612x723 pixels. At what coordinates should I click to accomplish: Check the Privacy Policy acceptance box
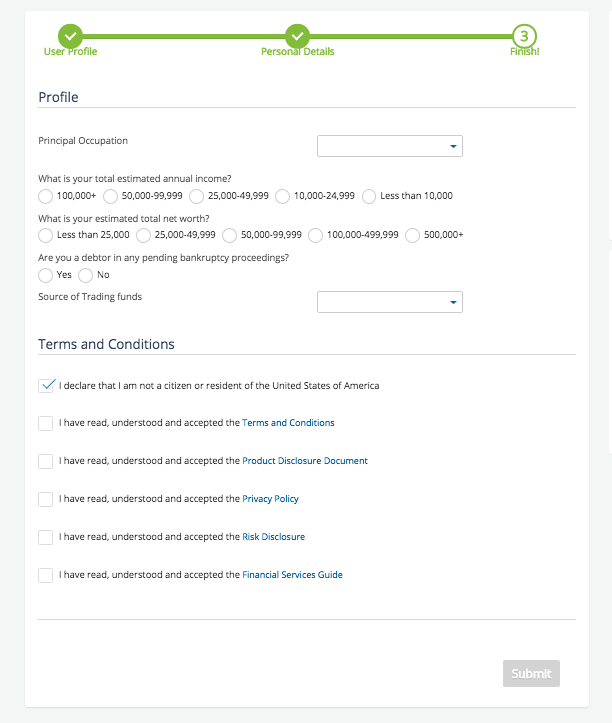[x=46, y=499]
